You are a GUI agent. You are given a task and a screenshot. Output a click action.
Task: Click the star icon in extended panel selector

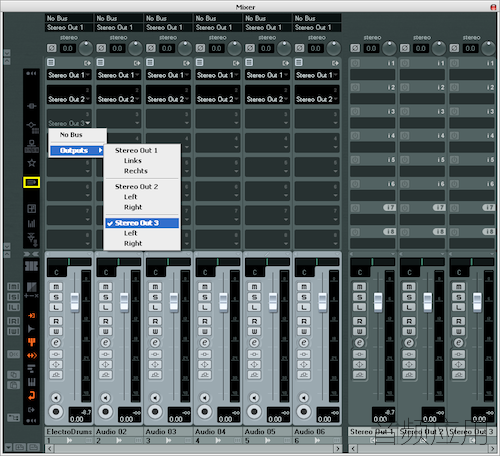click(32, 163)
